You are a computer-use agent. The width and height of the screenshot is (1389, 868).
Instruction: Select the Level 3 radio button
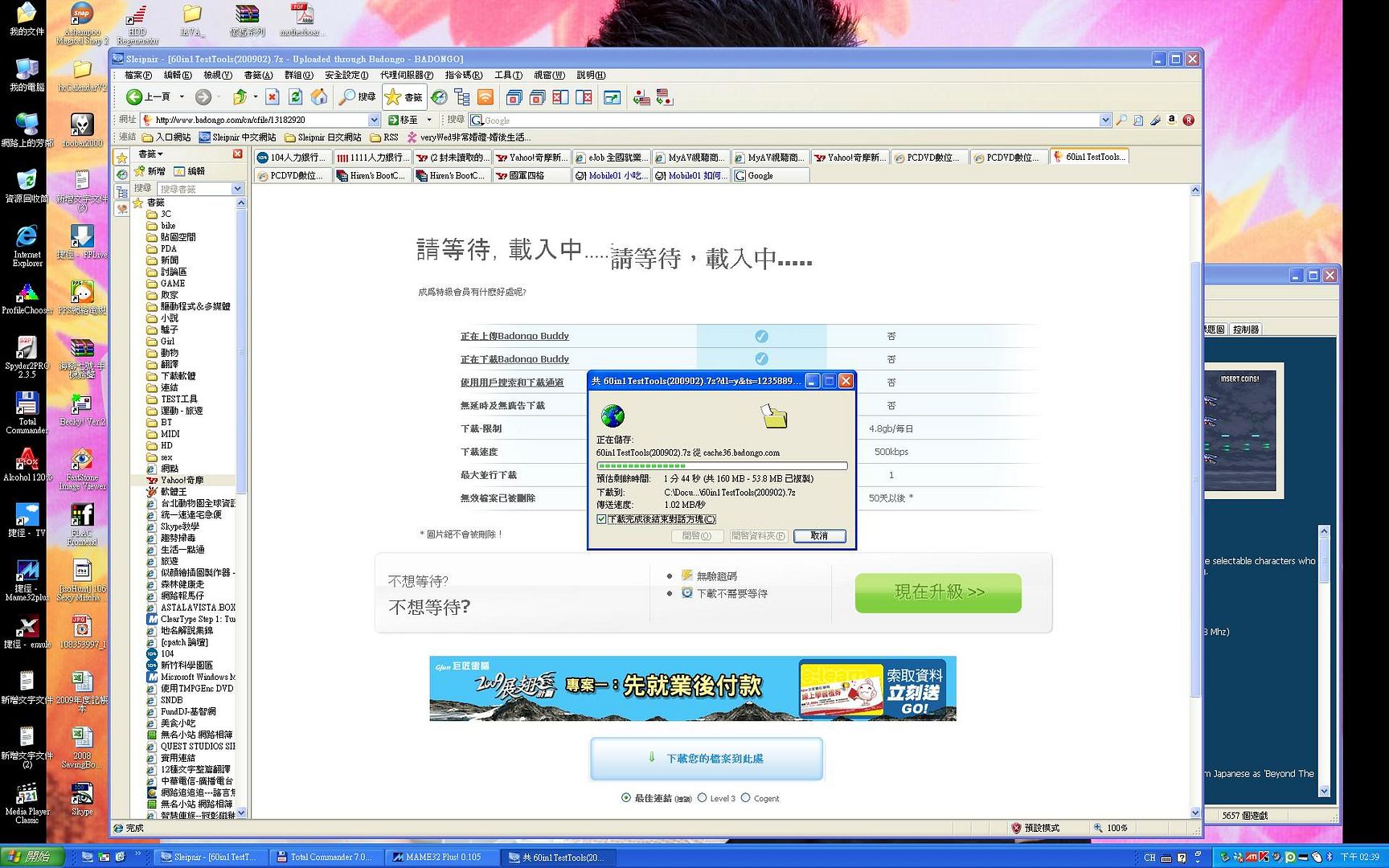click(x=703, y=798)
